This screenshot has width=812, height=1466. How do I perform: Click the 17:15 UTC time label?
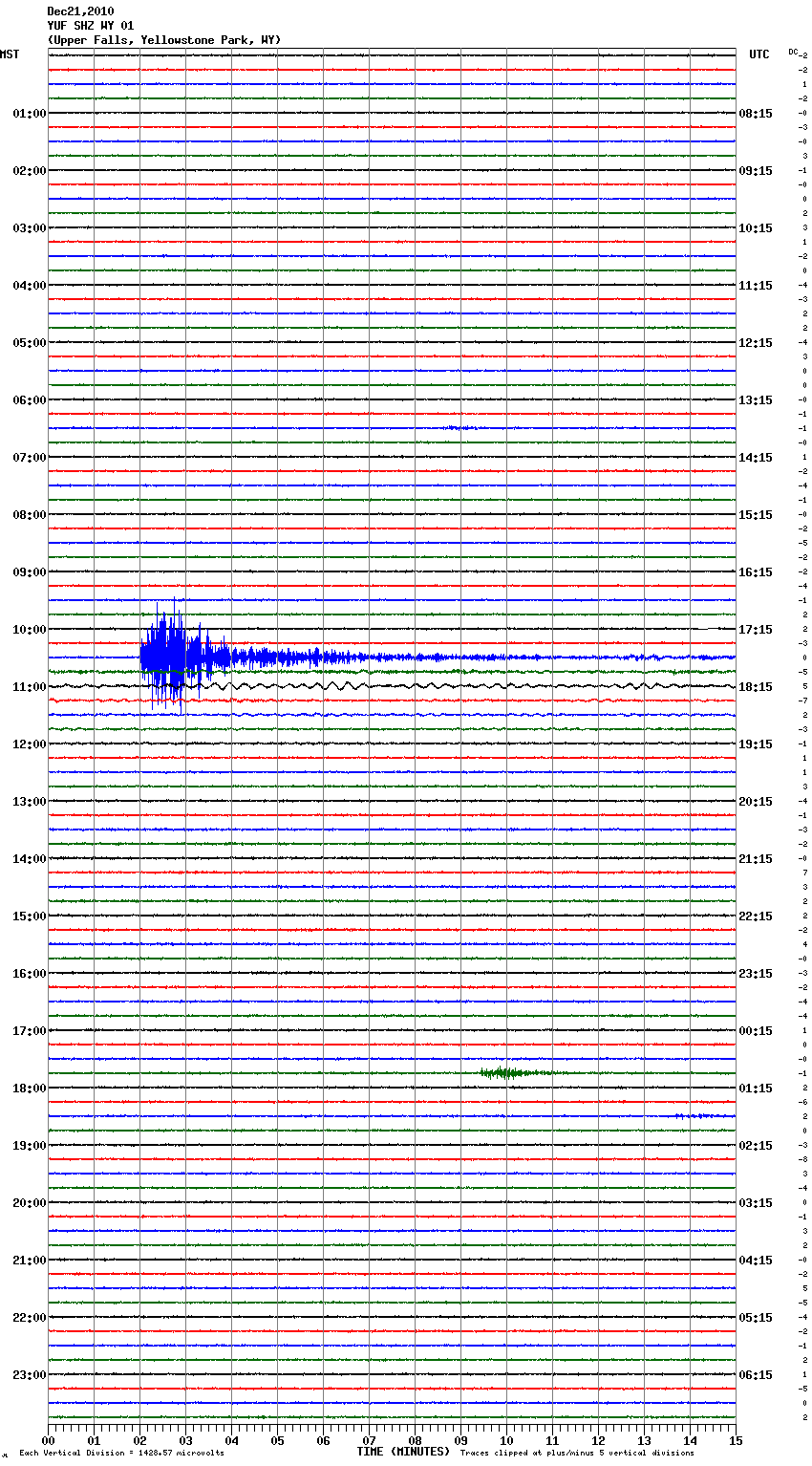756,630
